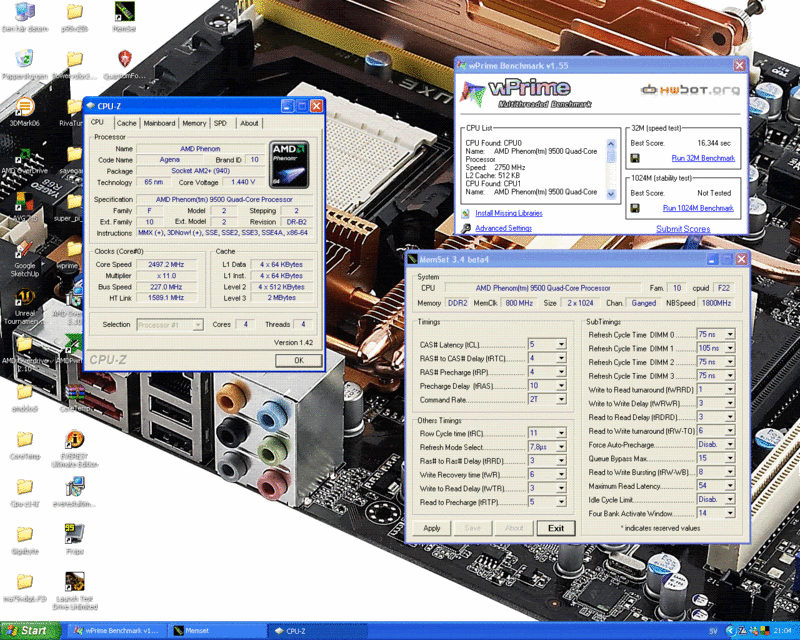Viewport: 800px width, 640px height.
Task: Launch Google SketchUp from the desktop
Action: (x=24, y=250)
